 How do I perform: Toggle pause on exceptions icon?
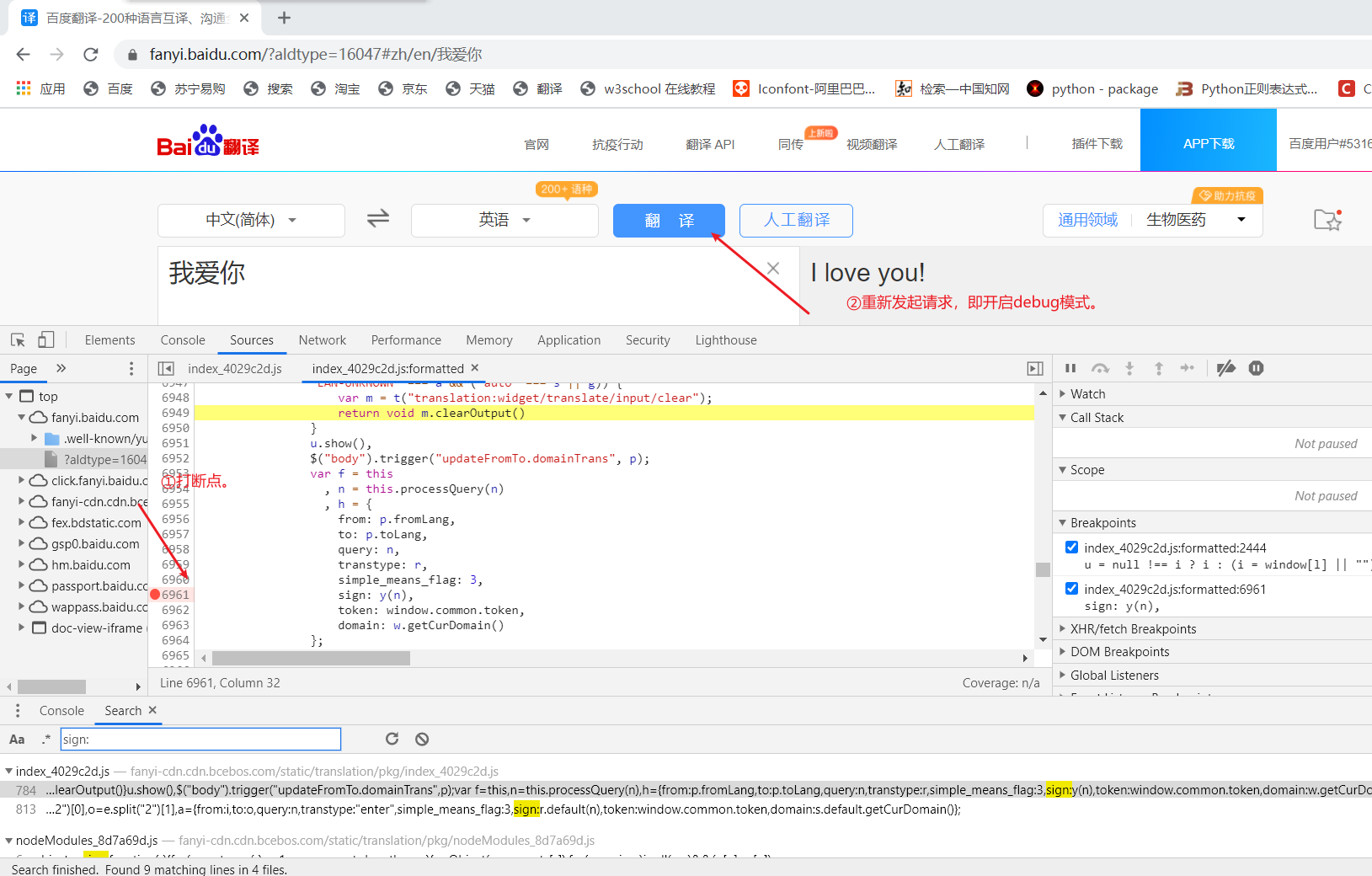(x=1256, y=368)
